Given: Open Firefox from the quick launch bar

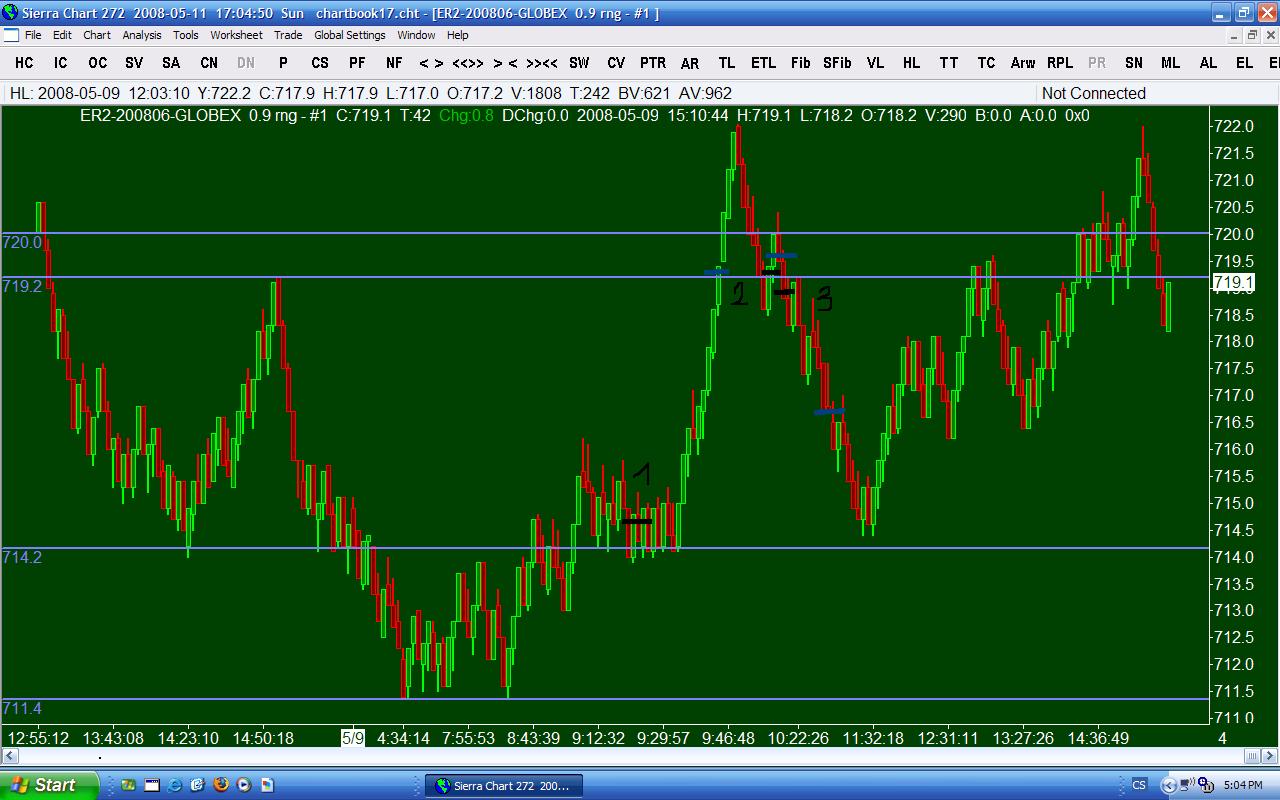Looking at the screenshot, I should coord(221,785).
